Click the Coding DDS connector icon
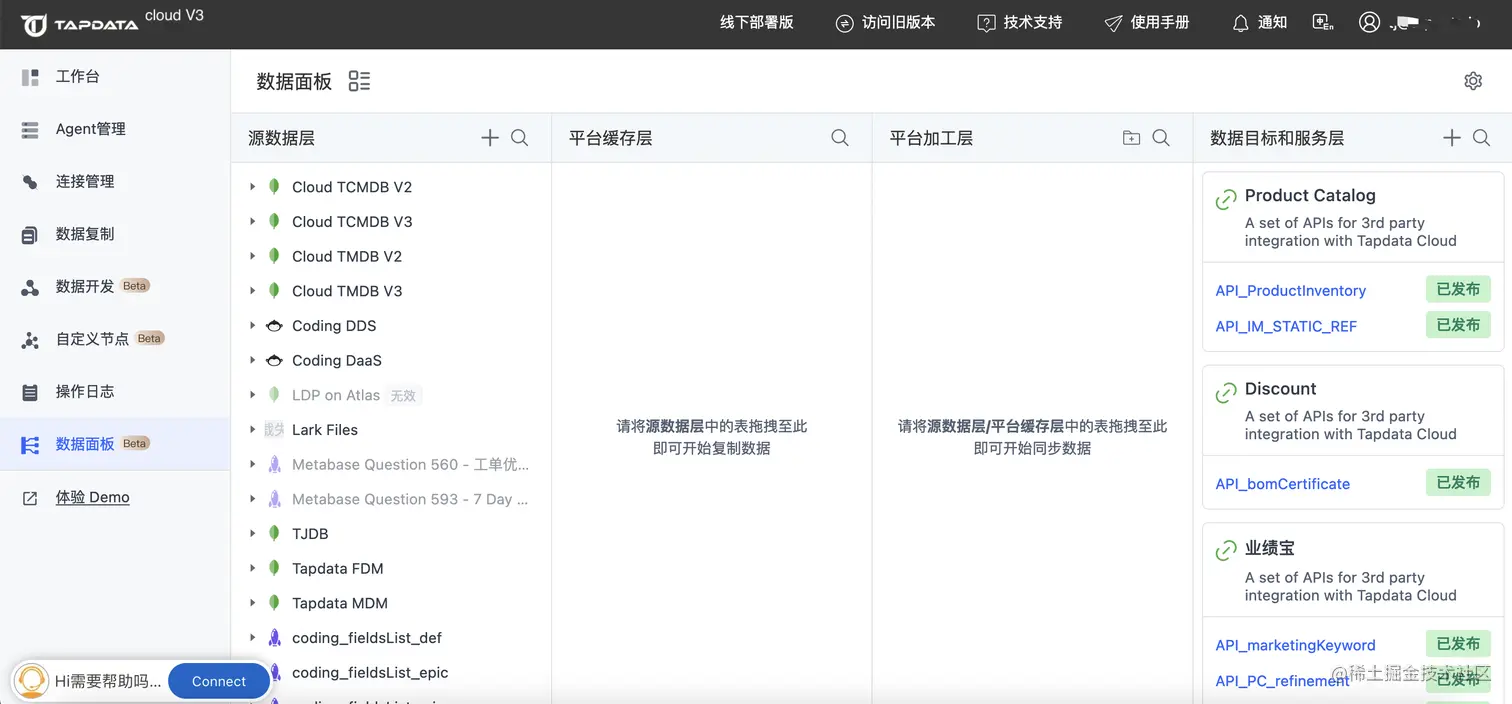Image resolution: width=1512 pixels, height=704 pixels. point(274,326)
